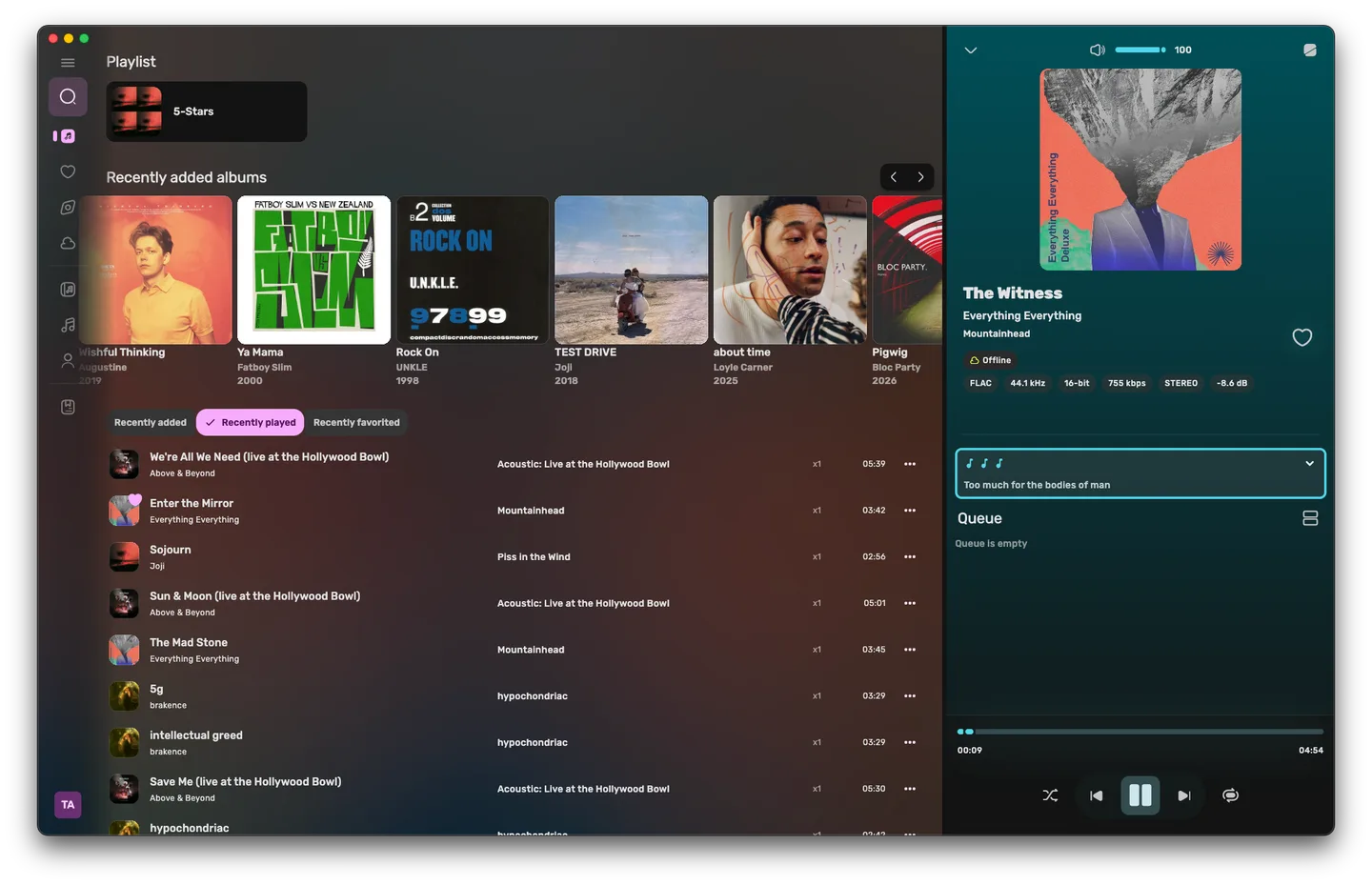Select the Recently played tab

[251, 422]
